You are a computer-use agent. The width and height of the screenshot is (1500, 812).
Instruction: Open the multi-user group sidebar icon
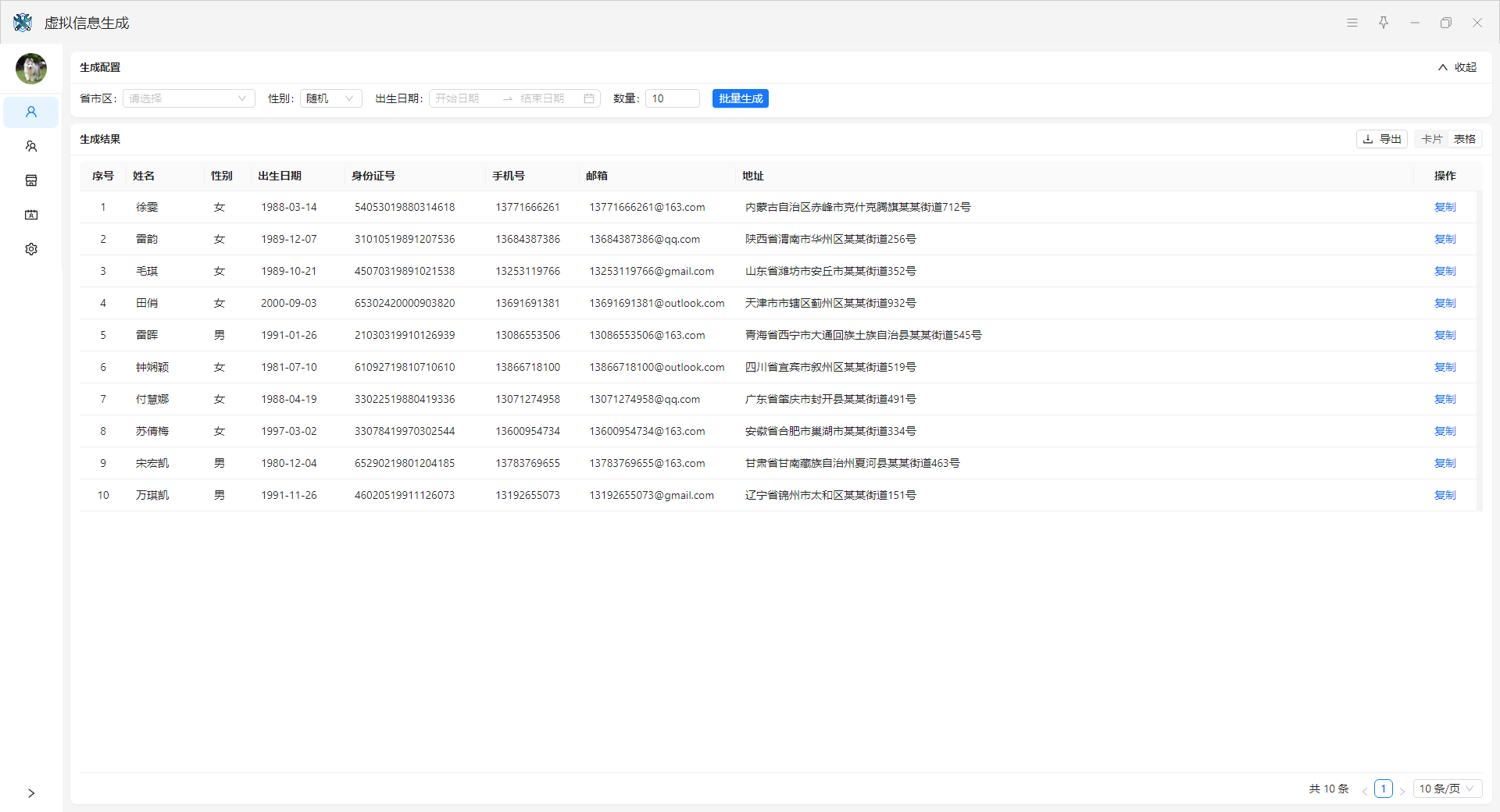pos(31,146)
